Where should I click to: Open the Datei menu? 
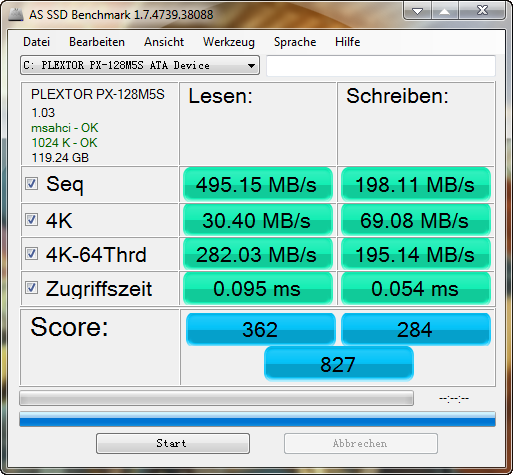37,42
